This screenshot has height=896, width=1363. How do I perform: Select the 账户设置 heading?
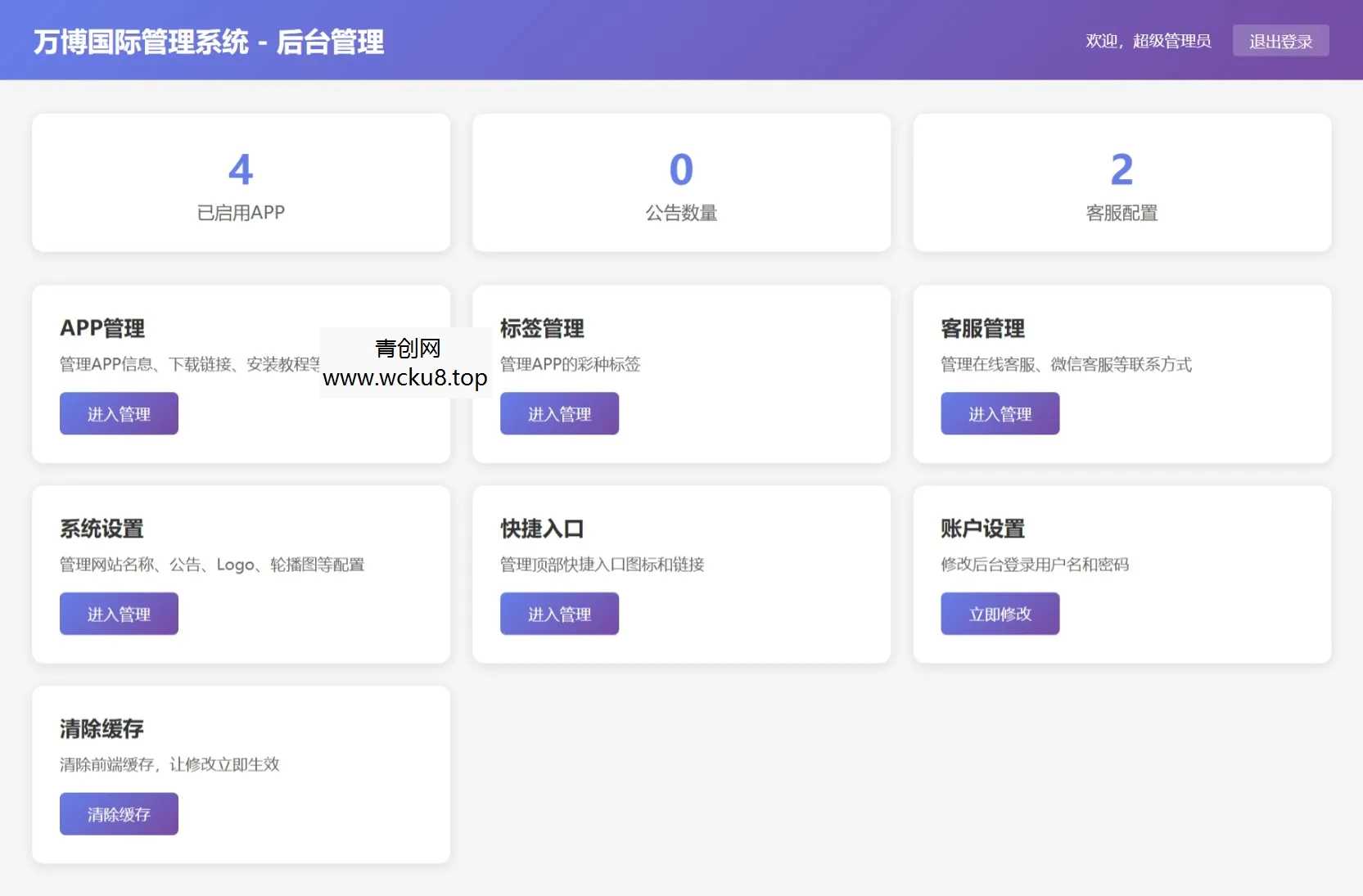[x=982, y=529]
